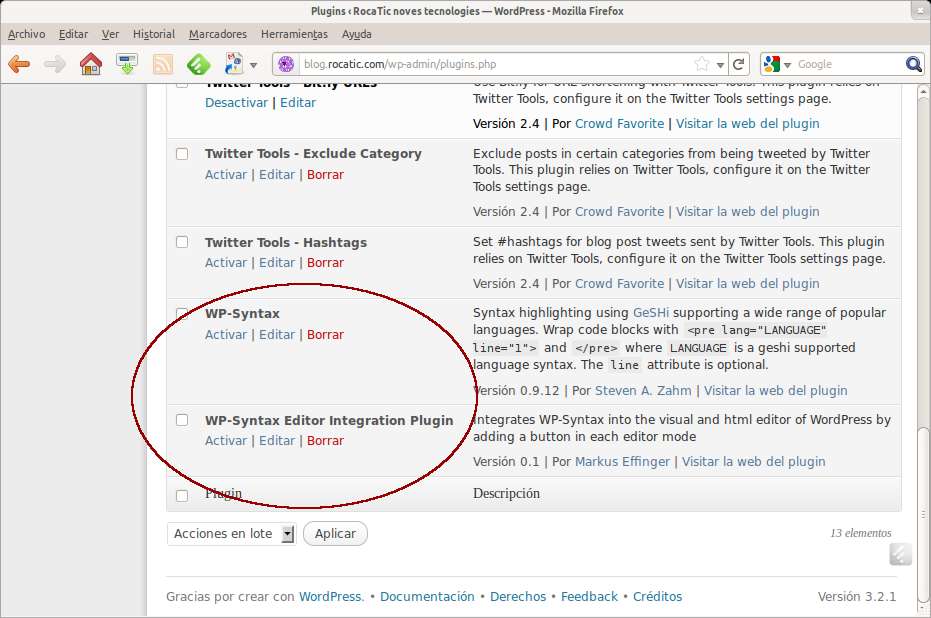Expand the address bar history arrow
The width and height of the screenshot is (931, 618).
tap(720, 64)
